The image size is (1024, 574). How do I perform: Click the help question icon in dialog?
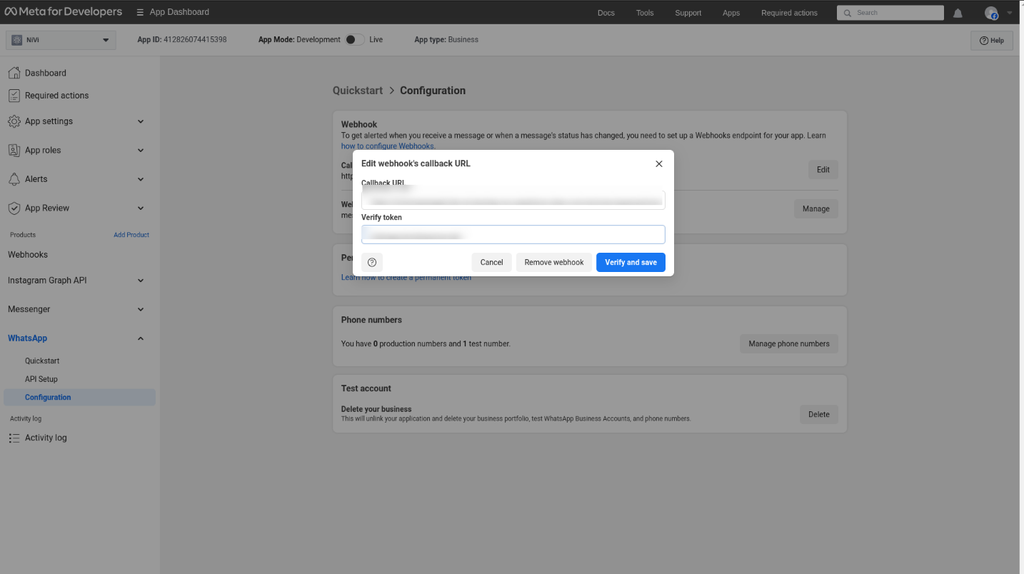coord(372,263)
